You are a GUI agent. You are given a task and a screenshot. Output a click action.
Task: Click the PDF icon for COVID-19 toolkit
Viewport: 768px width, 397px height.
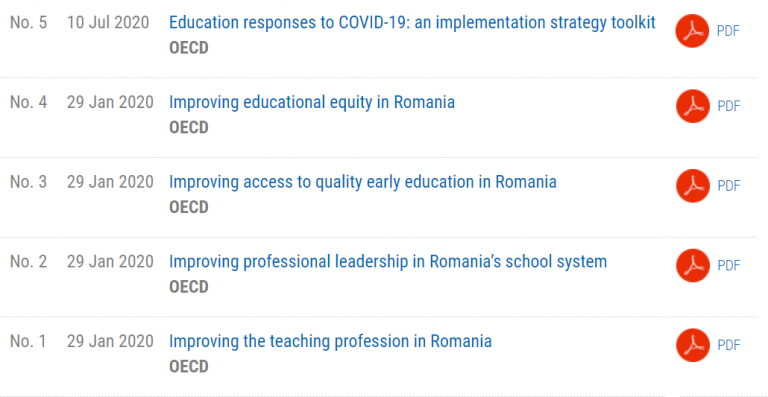pyautogui.click(x=692, y=31)
